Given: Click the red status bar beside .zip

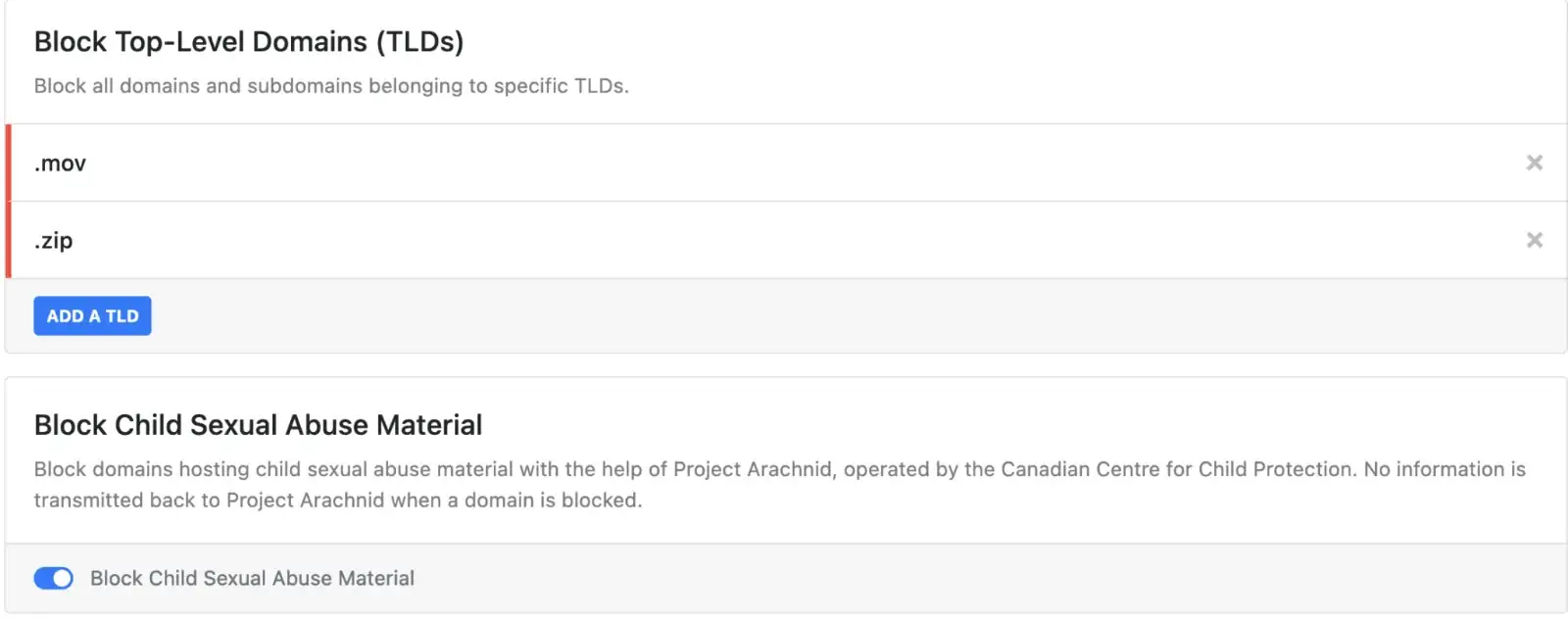Looking at the screenshot, I should click(8, 240).
